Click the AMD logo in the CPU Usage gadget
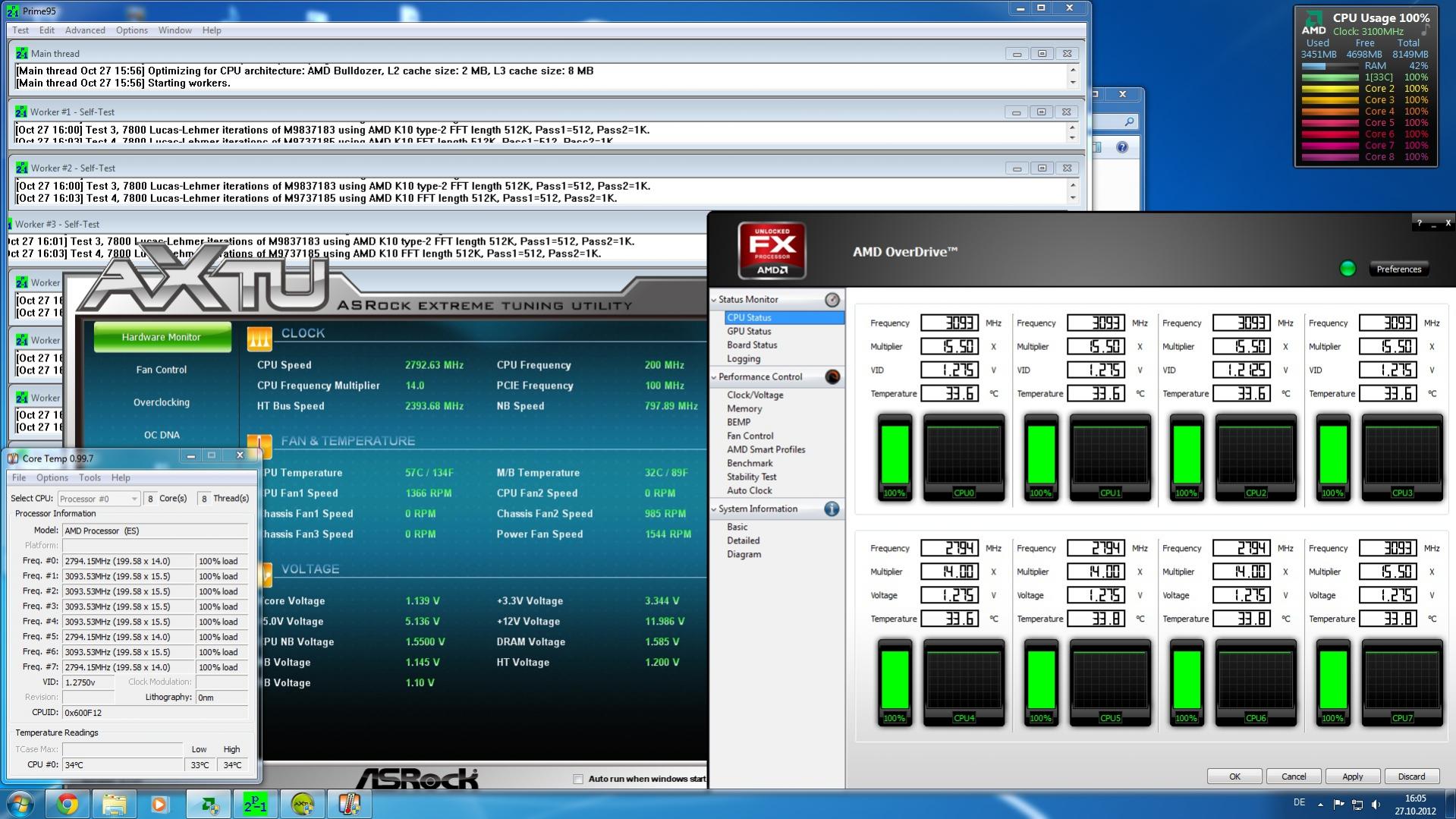 (x=1313, y=24)
